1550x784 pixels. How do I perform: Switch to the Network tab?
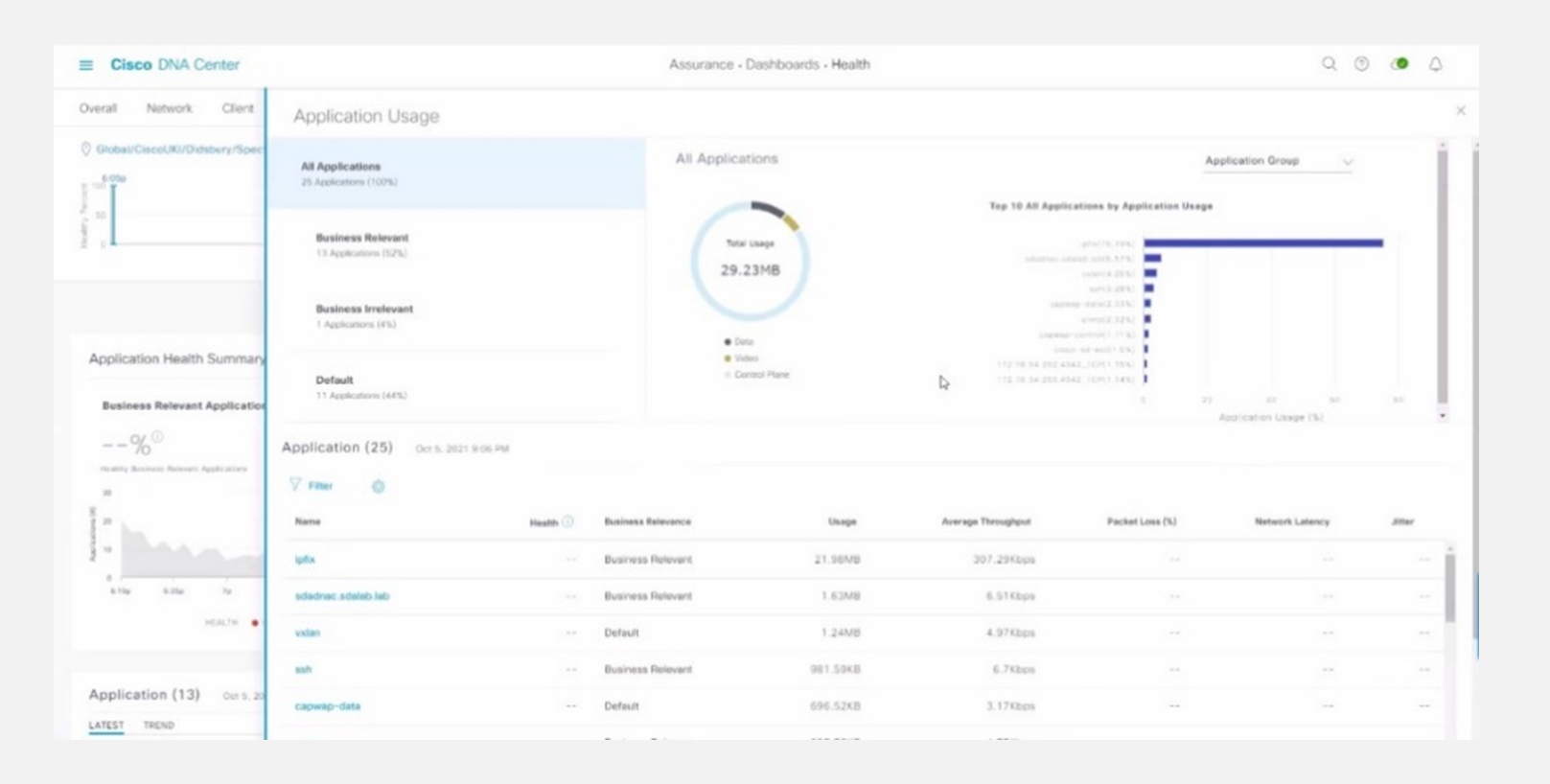169,108
